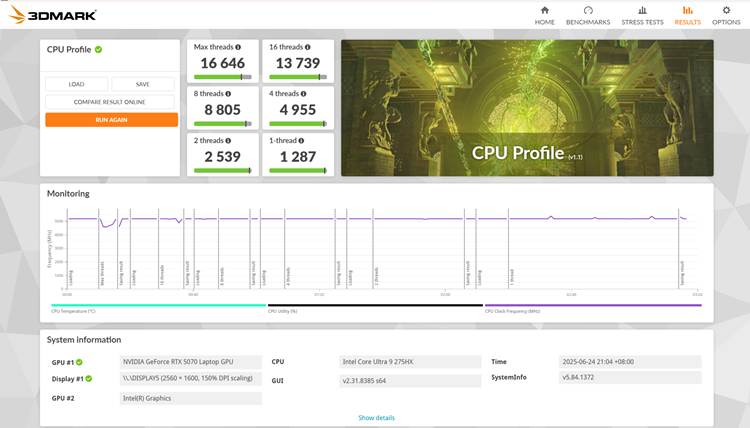Viewport: 750px width, 428px height.
Task: Click the 2 threads score bar
Action: [x=222, y=171]
